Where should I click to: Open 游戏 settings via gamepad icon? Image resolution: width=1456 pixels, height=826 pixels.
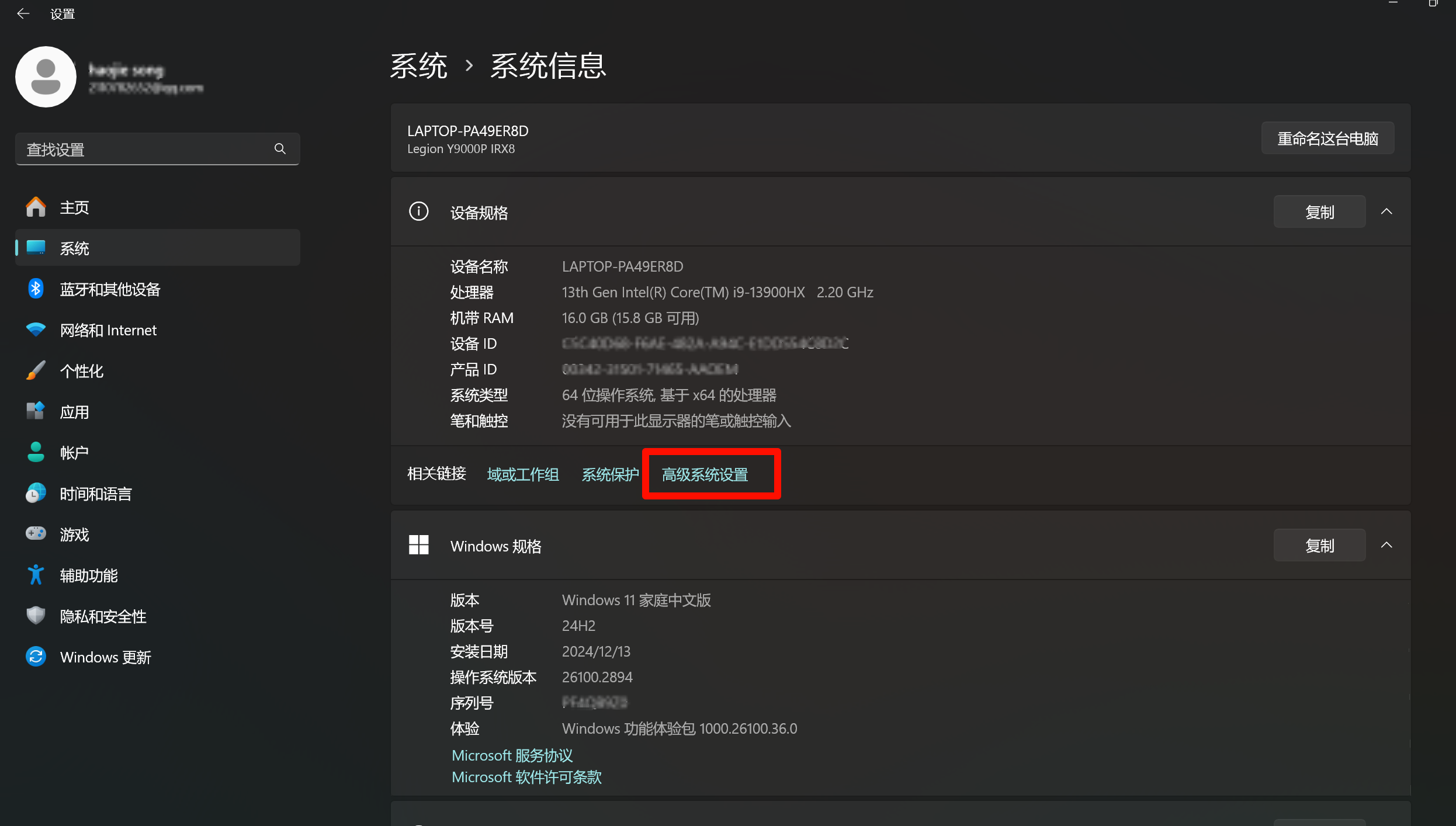36,534
